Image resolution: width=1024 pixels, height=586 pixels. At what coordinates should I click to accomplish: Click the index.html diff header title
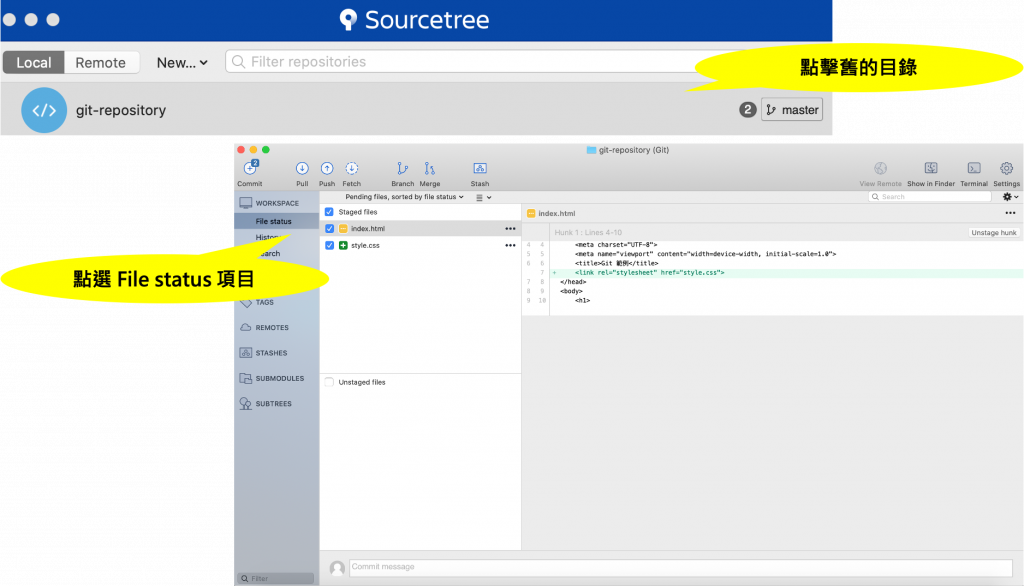click(556, 214)
